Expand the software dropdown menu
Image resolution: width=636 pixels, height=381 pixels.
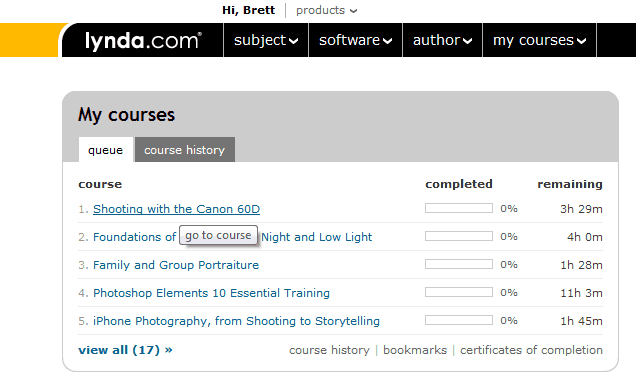tap(355, 40)
